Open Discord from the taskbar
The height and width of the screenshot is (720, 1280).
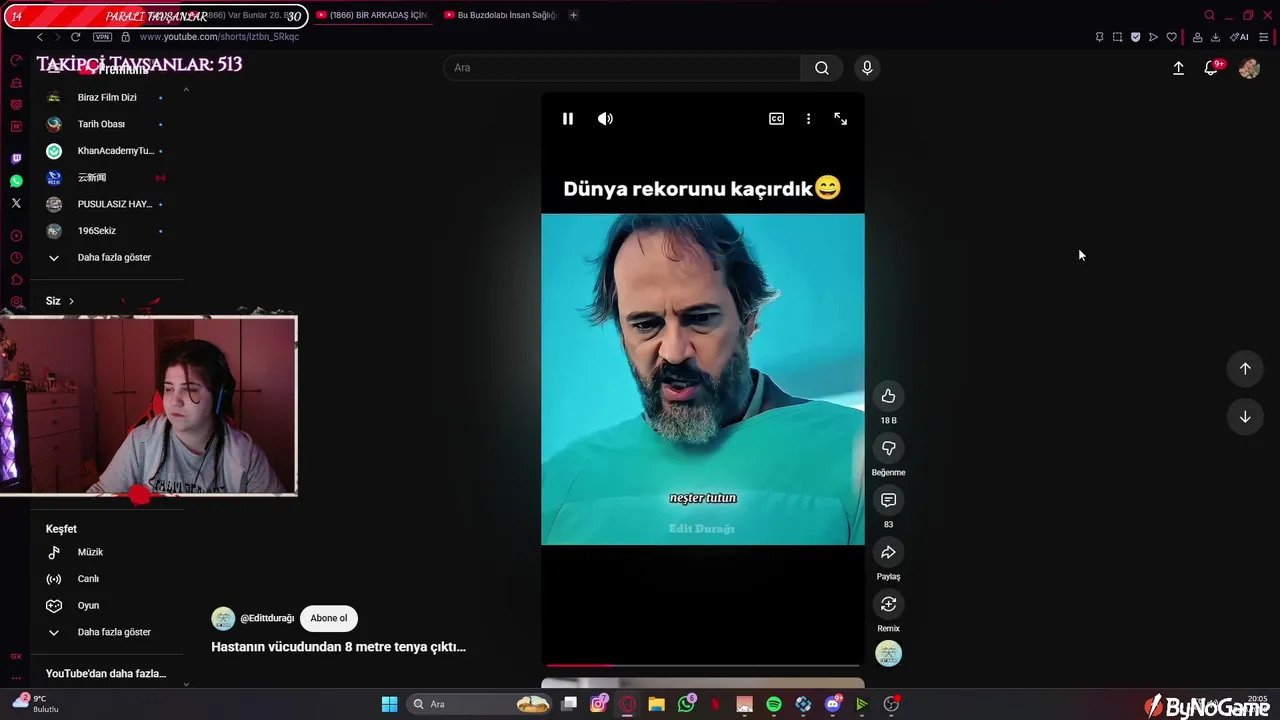pos(833,704)
